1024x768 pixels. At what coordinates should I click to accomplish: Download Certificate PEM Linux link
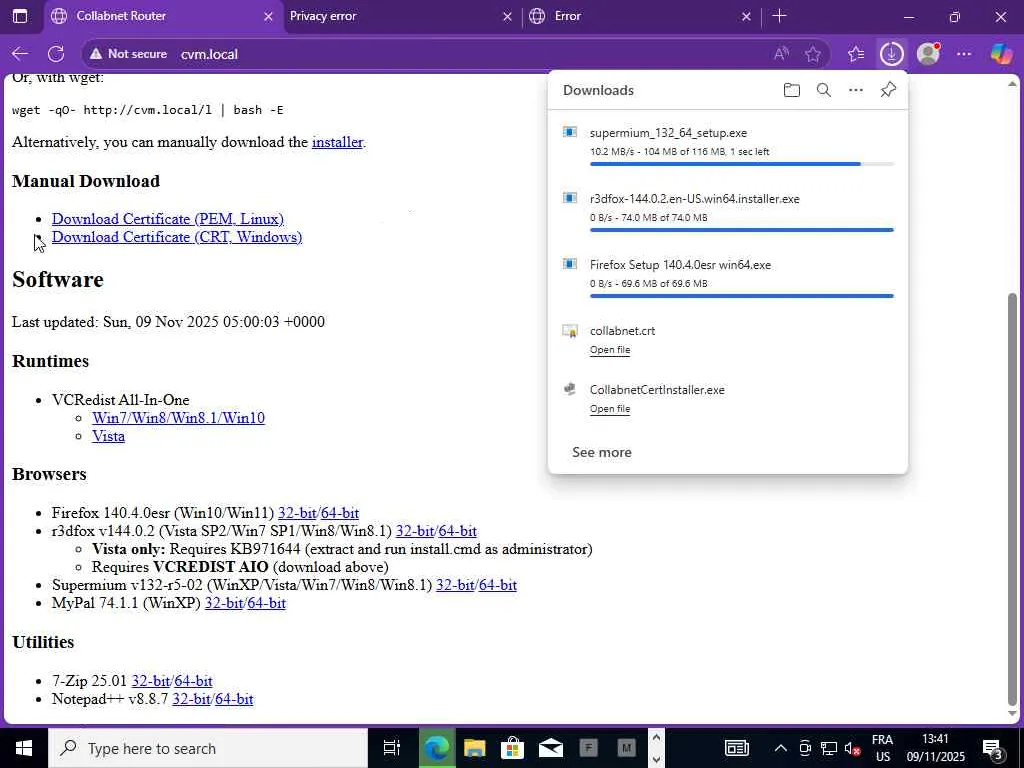click(168, 219)
